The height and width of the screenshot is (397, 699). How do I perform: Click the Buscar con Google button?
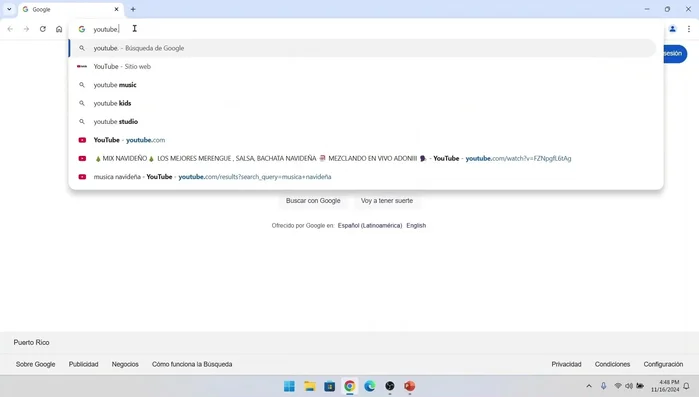pos(313,201)
